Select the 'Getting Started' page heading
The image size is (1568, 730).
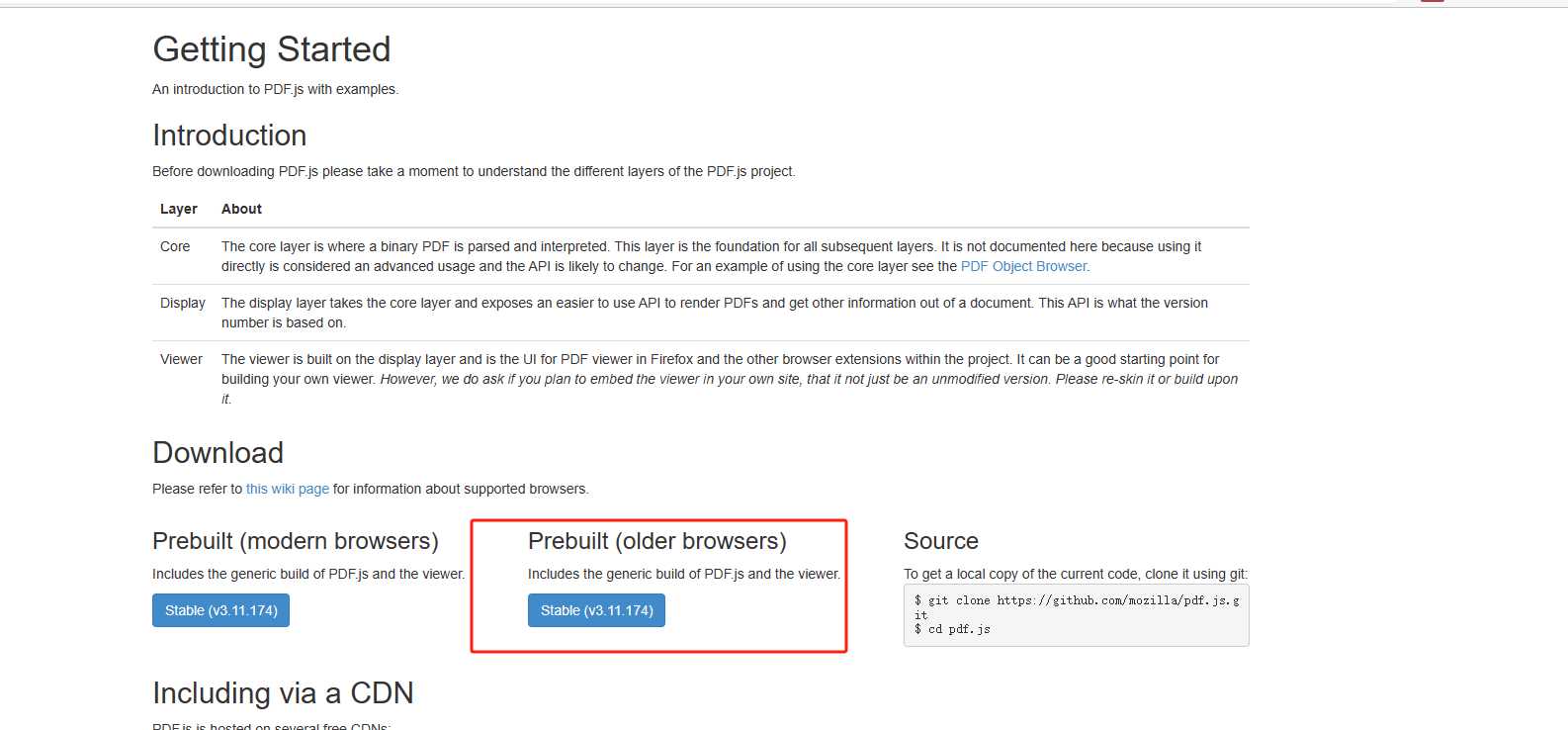(x=271, y=48)
